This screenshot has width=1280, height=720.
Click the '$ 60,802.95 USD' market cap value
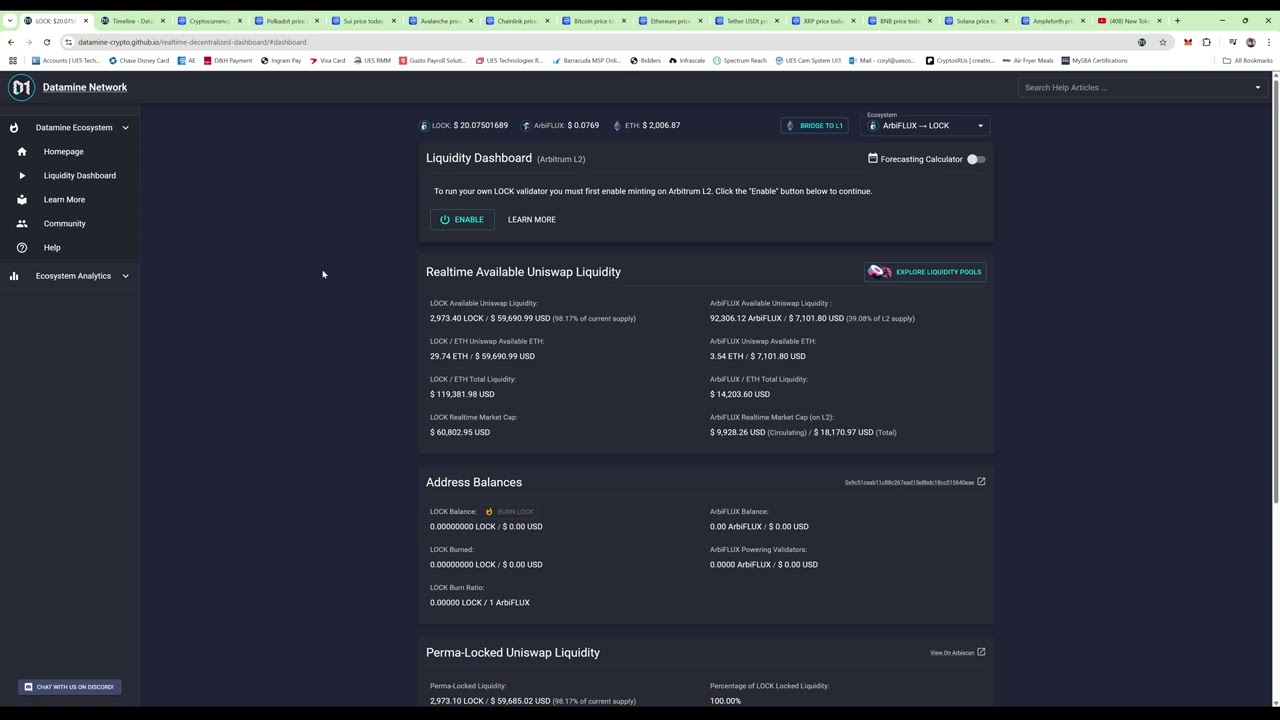pyautogui.click(x=460, y=432)
